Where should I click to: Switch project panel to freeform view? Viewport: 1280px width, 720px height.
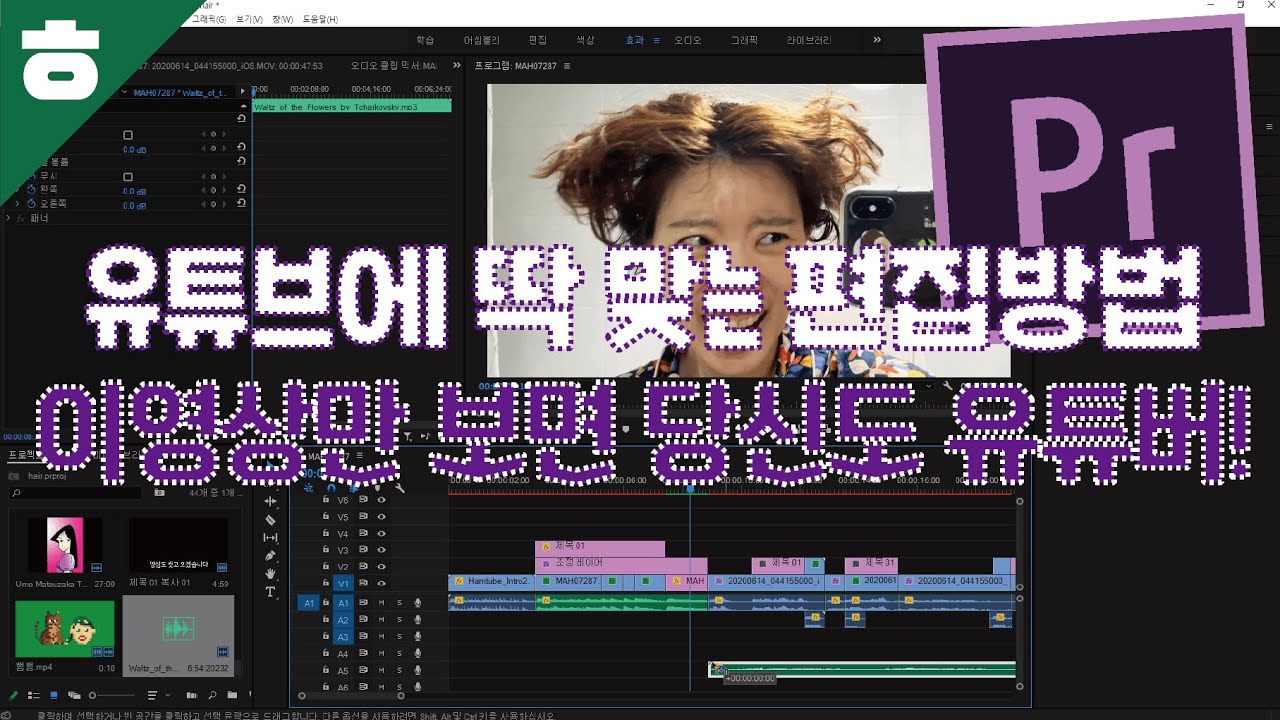pyautogui.click(x=74, y=695)
